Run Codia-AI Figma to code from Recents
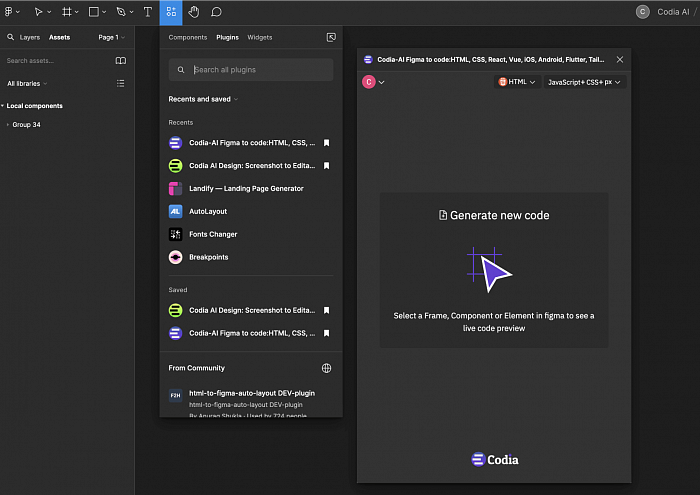The height and width of the screenshot is (495, 700). 242,143
